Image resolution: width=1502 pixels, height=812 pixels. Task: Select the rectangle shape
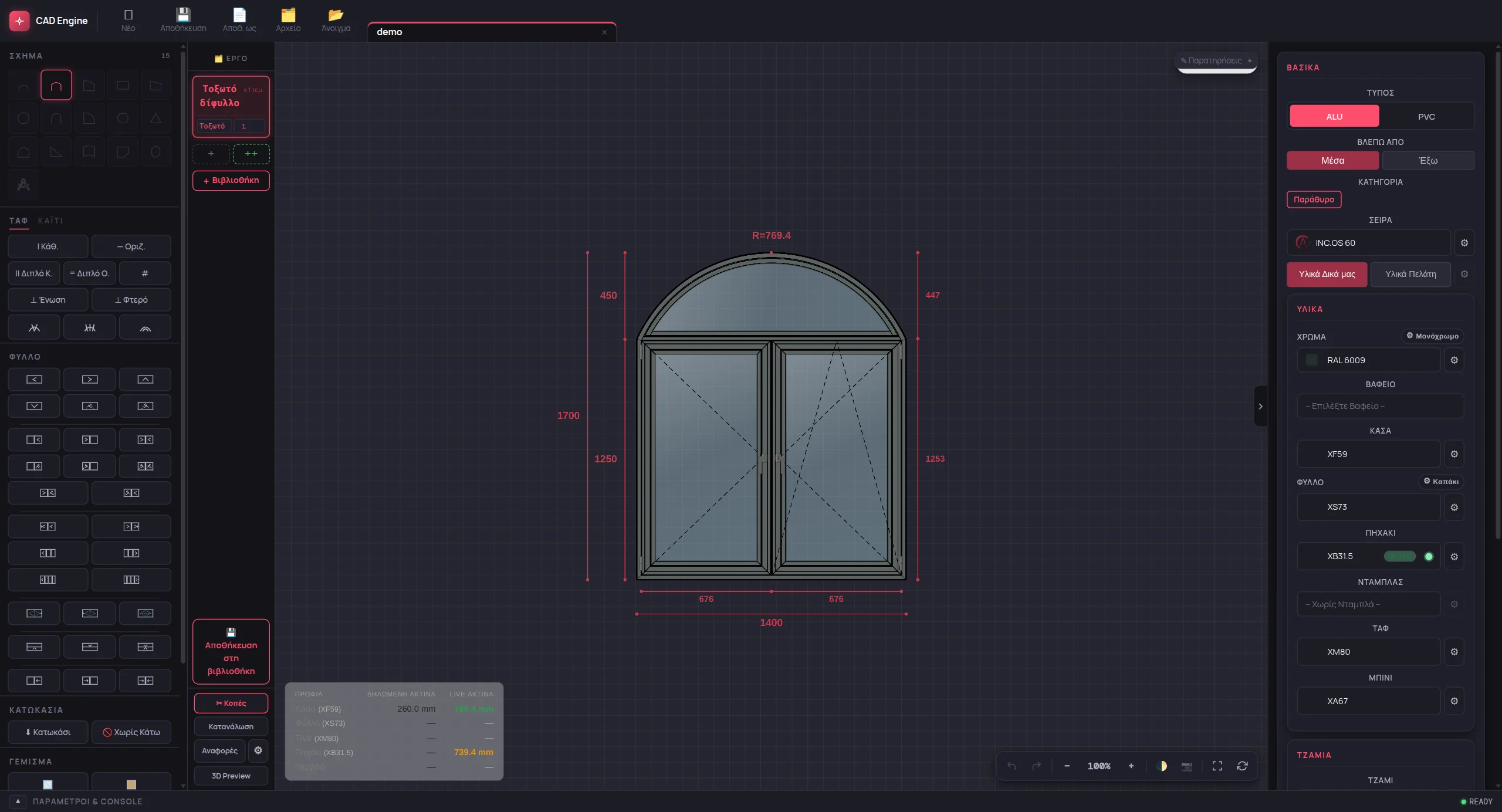123,86
